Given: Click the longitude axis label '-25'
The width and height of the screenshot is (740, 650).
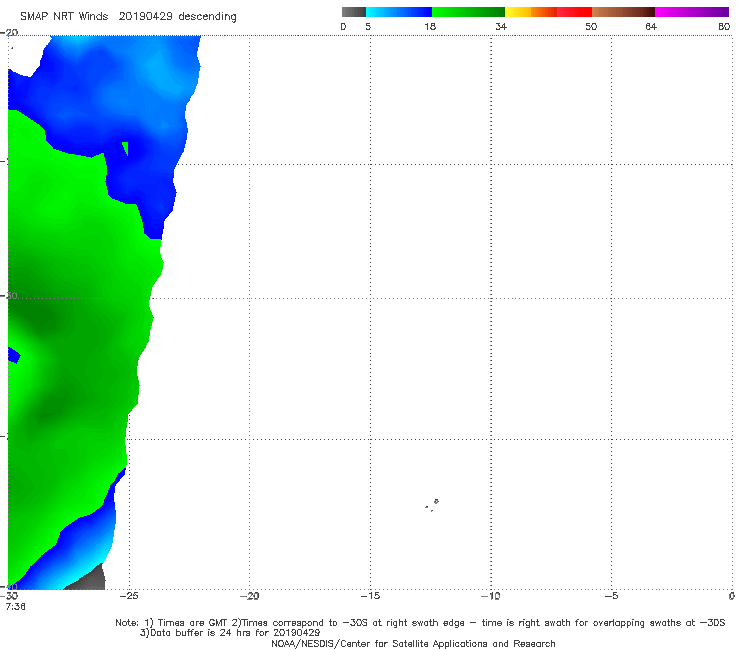Looking at the screenshot, I should pyautogui.click(x=129, y=596).
